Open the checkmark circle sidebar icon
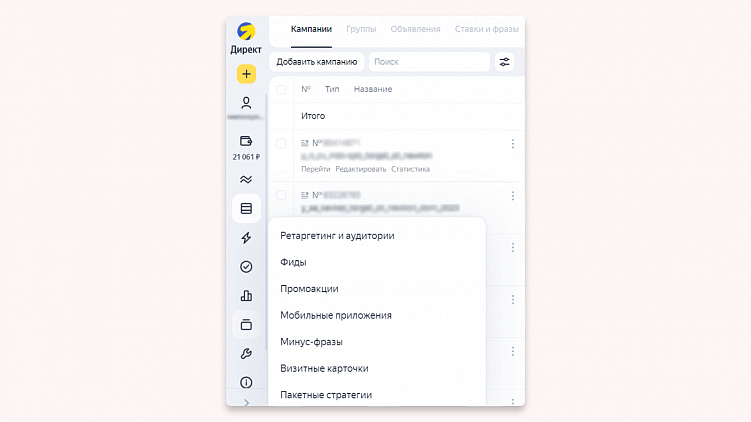The height and width of the screenshot is (422, 751). (x=246, y=267)
